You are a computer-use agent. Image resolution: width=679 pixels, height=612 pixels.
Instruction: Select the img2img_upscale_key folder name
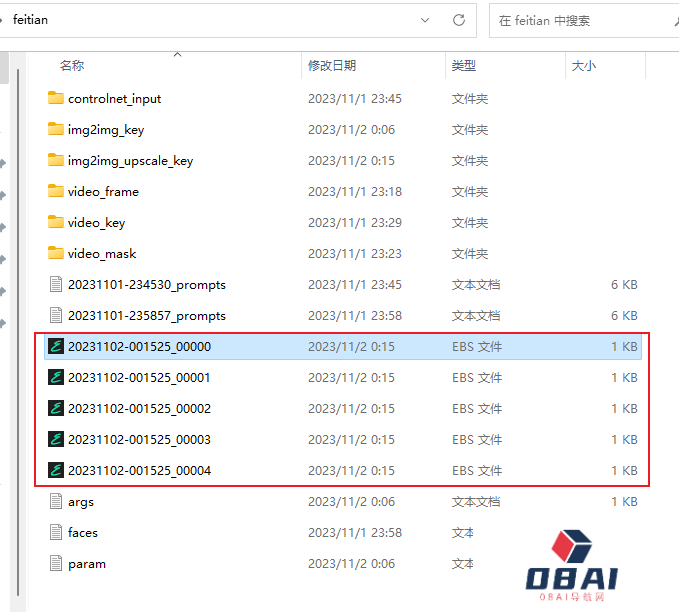point(130,160)
